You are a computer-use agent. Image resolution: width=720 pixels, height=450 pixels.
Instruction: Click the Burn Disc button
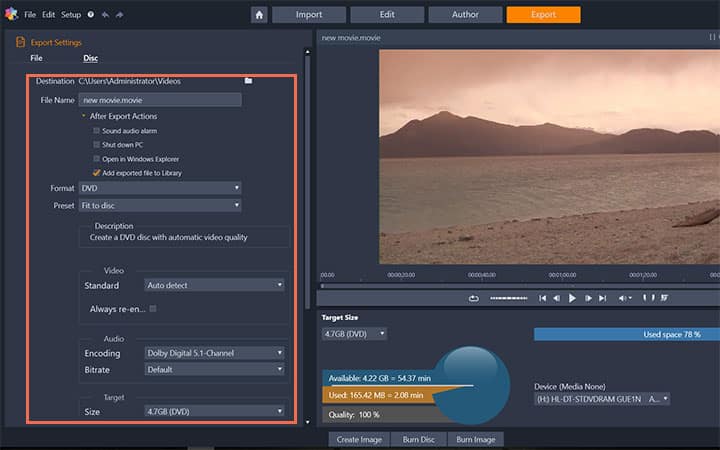[x=418, y=439]
